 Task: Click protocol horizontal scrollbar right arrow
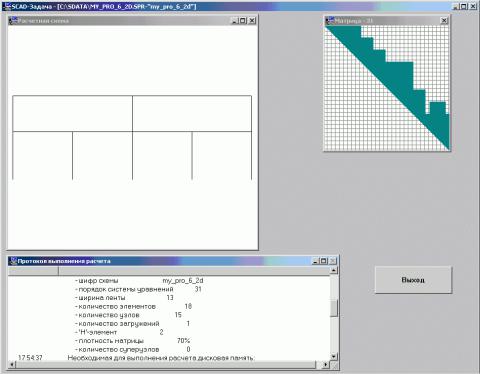326,365
